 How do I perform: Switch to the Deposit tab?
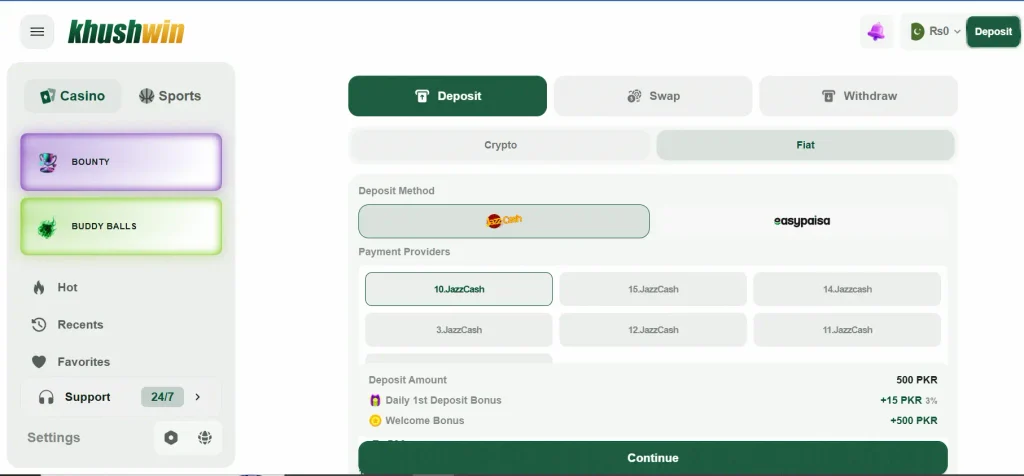pos(447,96)
